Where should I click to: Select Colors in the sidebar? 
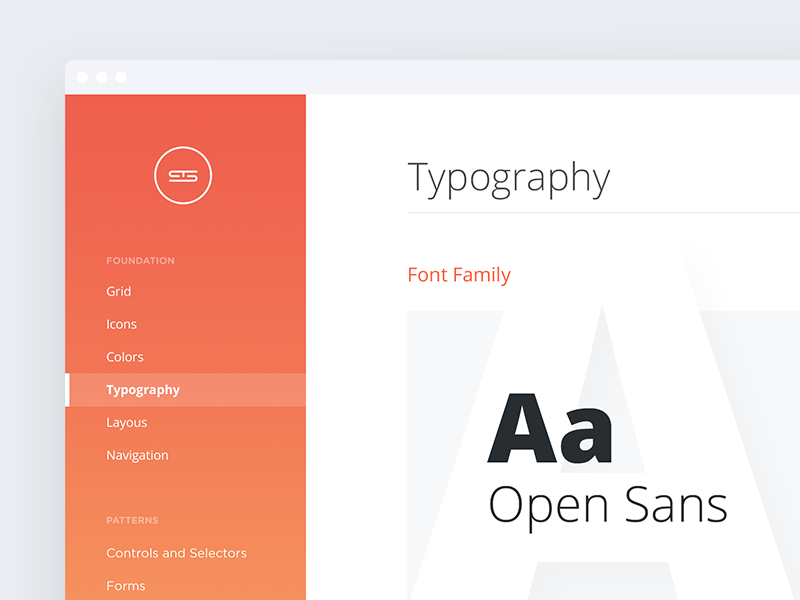coord(125,357)
